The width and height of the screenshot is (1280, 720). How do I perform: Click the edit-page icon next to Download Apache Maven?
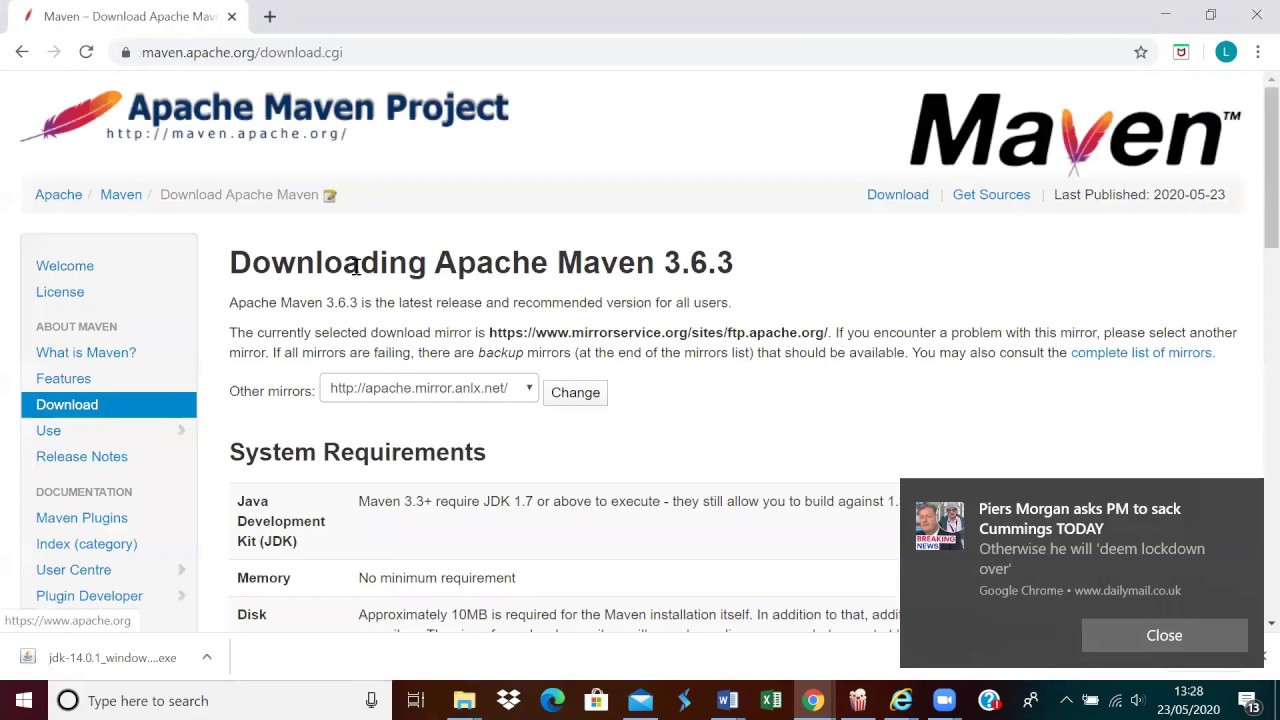330,195
